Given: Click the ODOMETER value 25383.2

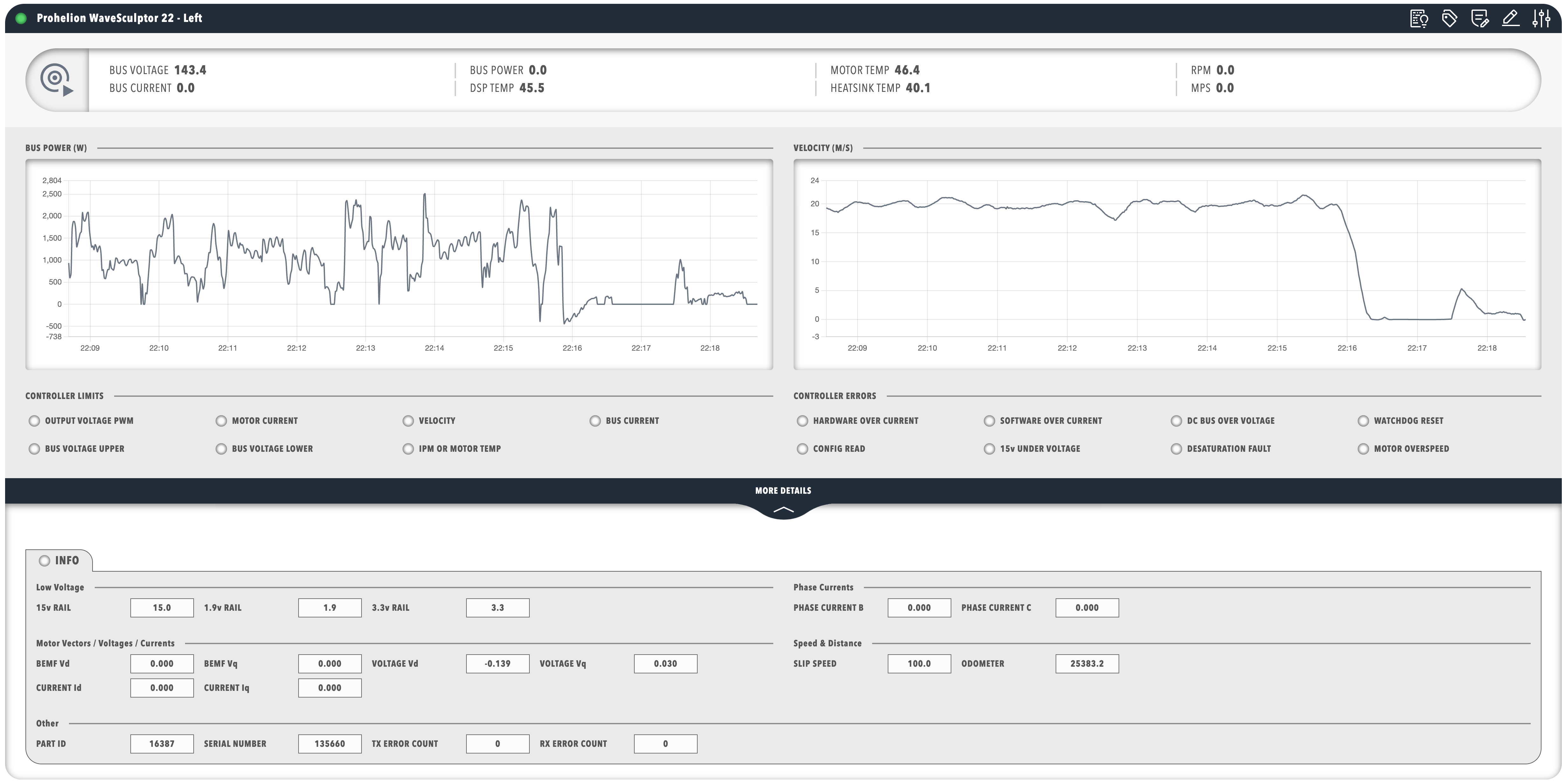Looking at the screenshot, I should pos(1087,664).
